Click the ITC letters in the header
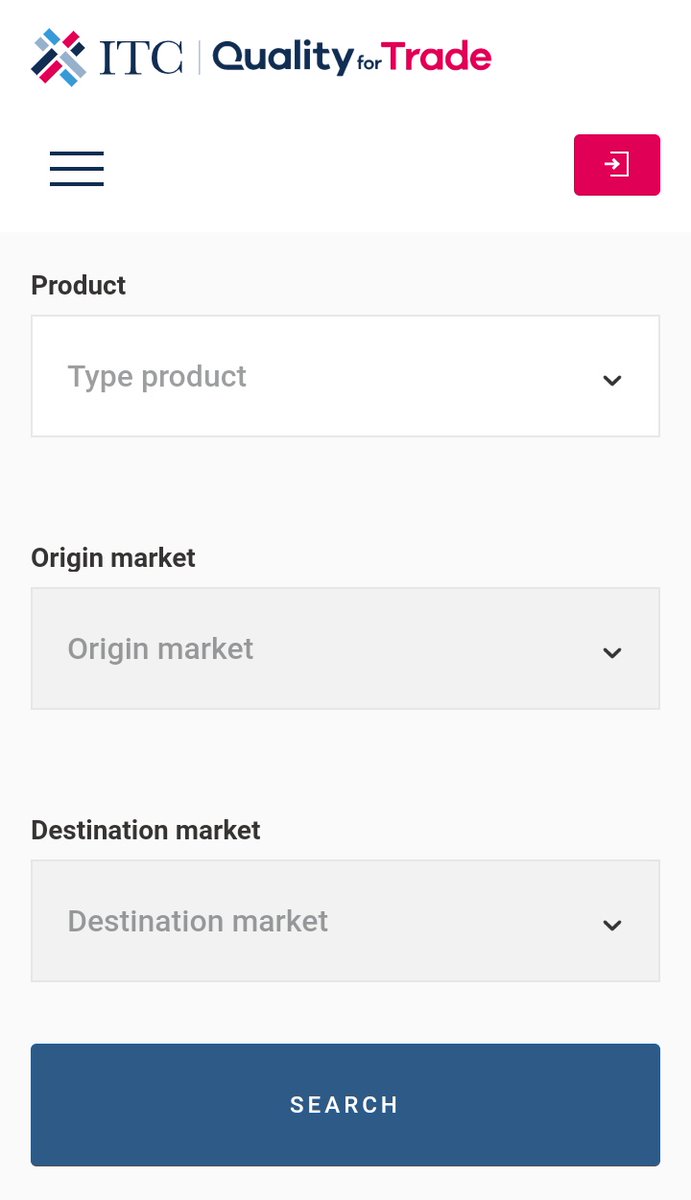This screenshot has width=691, height=1200. click(x=141, y=58)
